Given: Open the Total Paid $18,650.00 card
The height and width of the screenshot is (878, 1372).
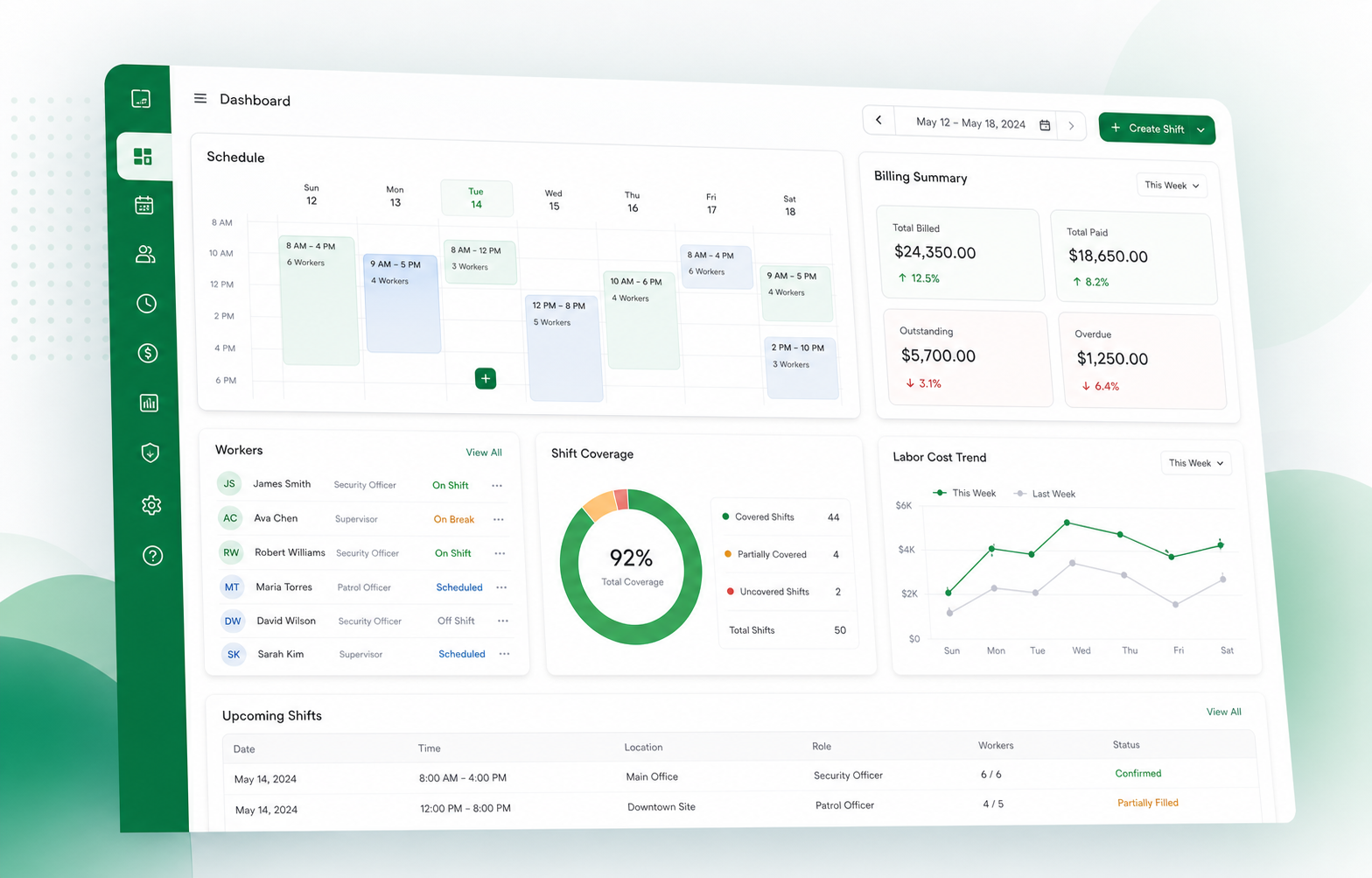Looking at the screenshot, I should (x=1134, y=257).
